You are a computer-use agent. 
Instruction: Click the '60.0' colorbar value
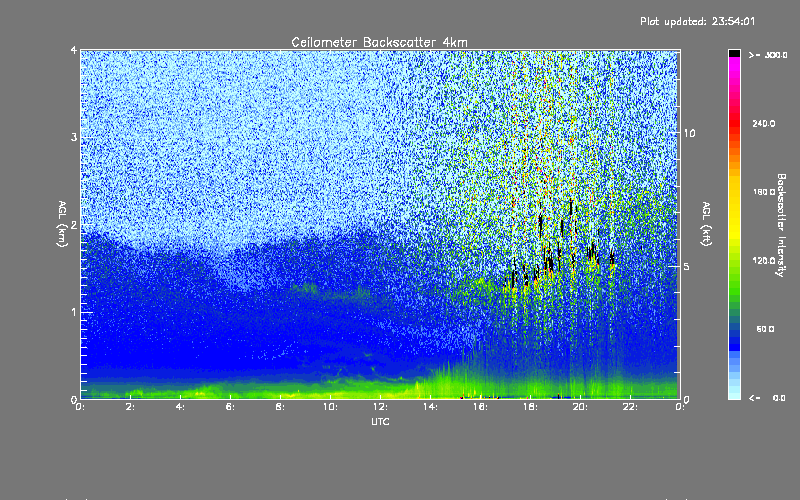tap(765, 329)
